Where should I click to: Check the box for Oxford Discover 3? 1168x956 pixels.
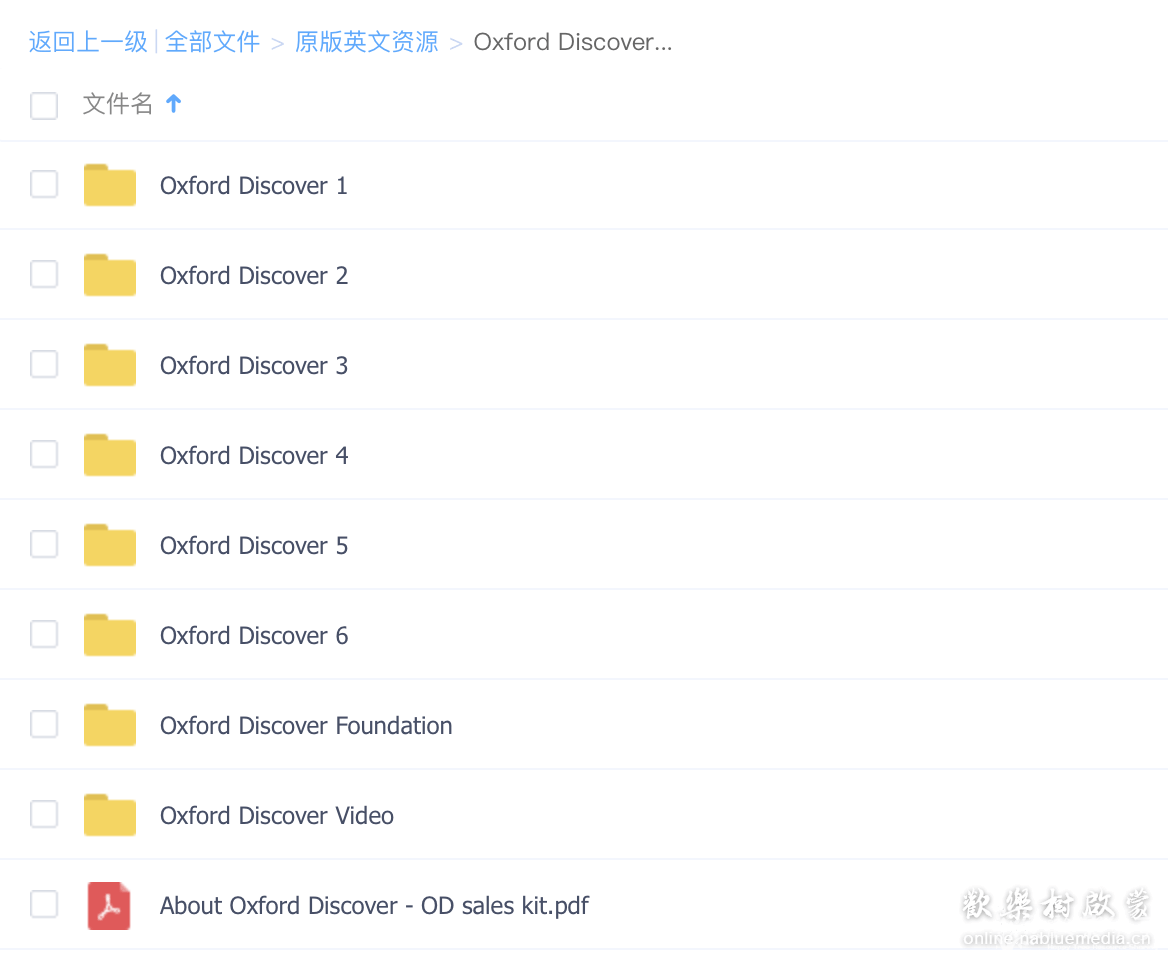44,364
